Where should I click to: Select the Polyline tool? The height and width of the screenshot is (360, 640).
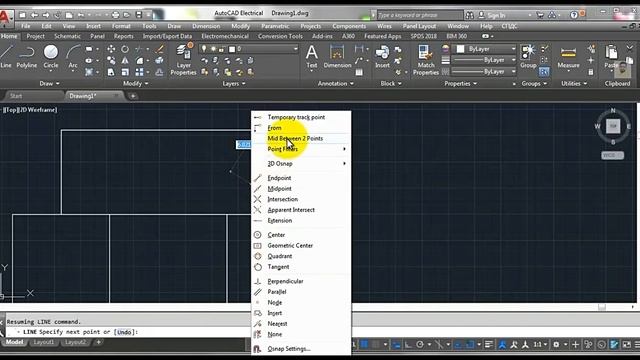tap(27, 56)
